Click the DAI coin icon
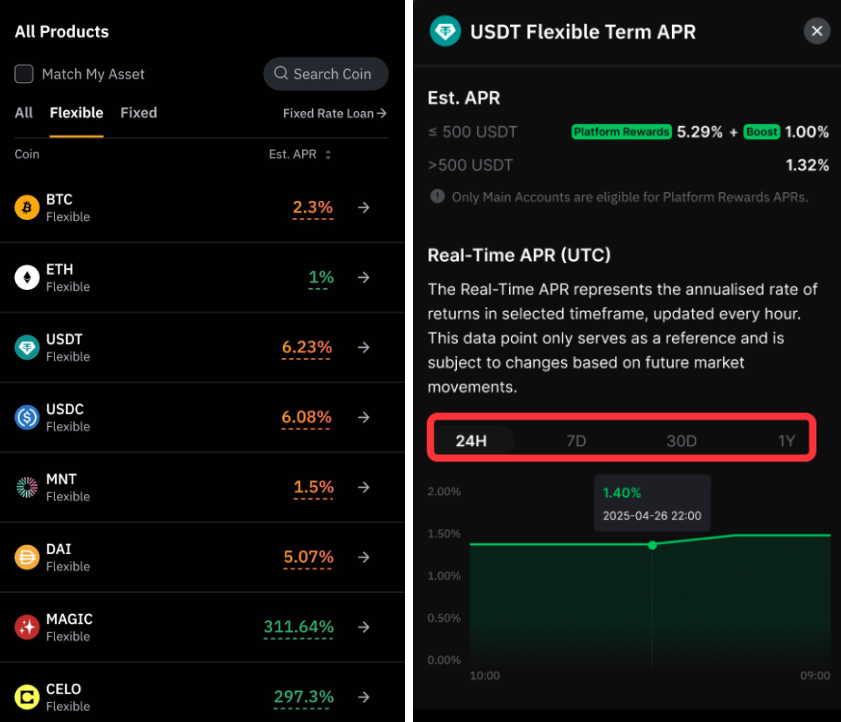This screenshot has height=722, width=841. tap(27, 557)
